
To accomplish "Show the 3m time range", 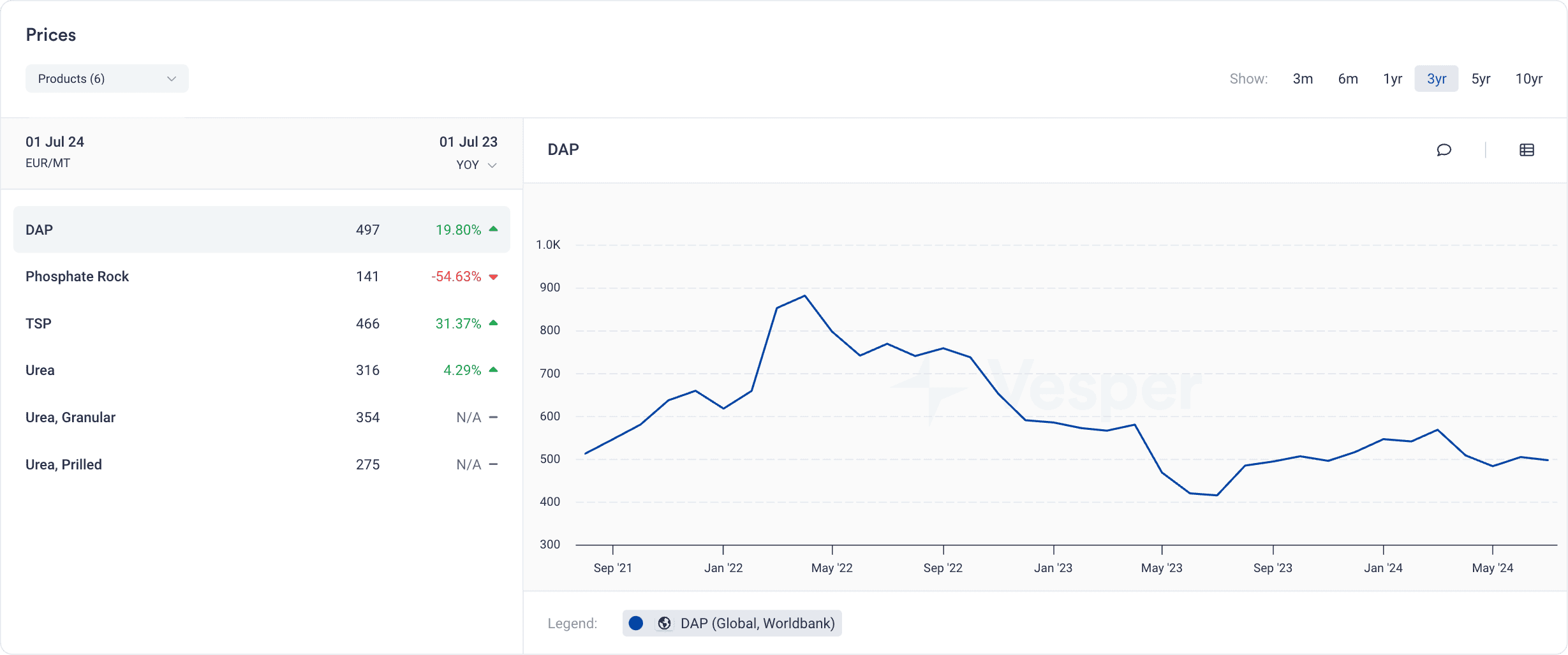I will 1303,78.
